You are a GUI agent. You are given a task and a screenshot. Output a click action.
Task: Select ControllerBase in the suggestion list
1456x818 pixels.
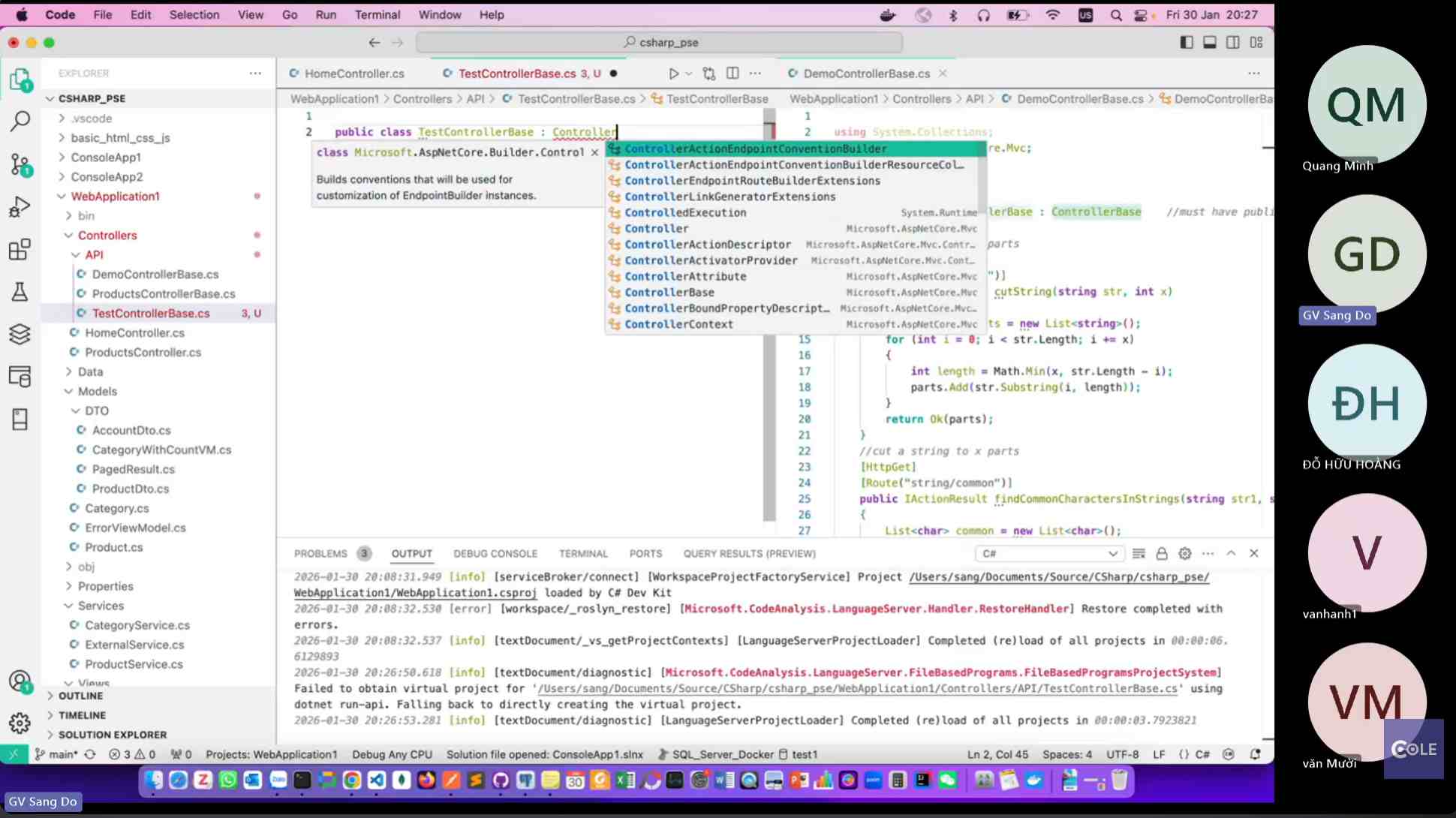pos(794,293)
